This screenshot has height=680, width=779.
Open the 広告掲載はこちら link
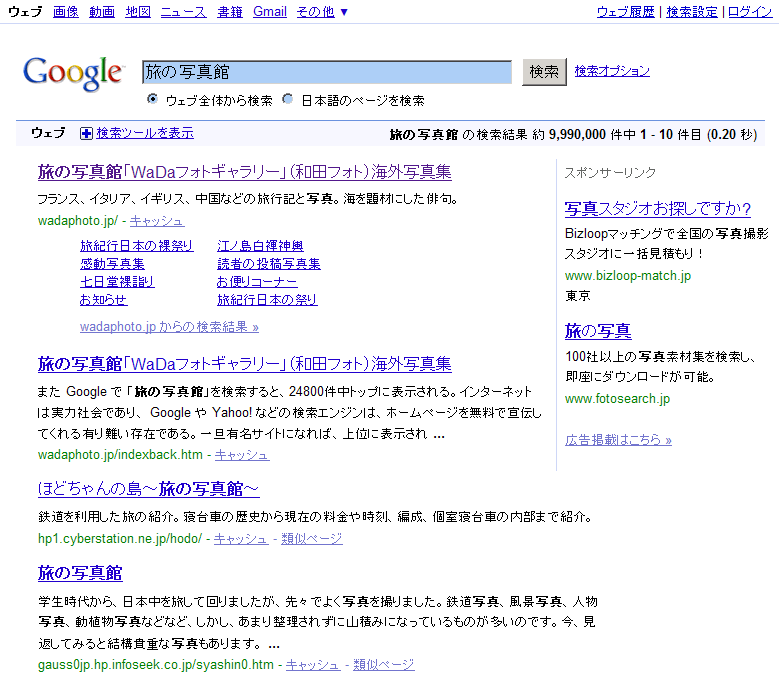(619, 440)
